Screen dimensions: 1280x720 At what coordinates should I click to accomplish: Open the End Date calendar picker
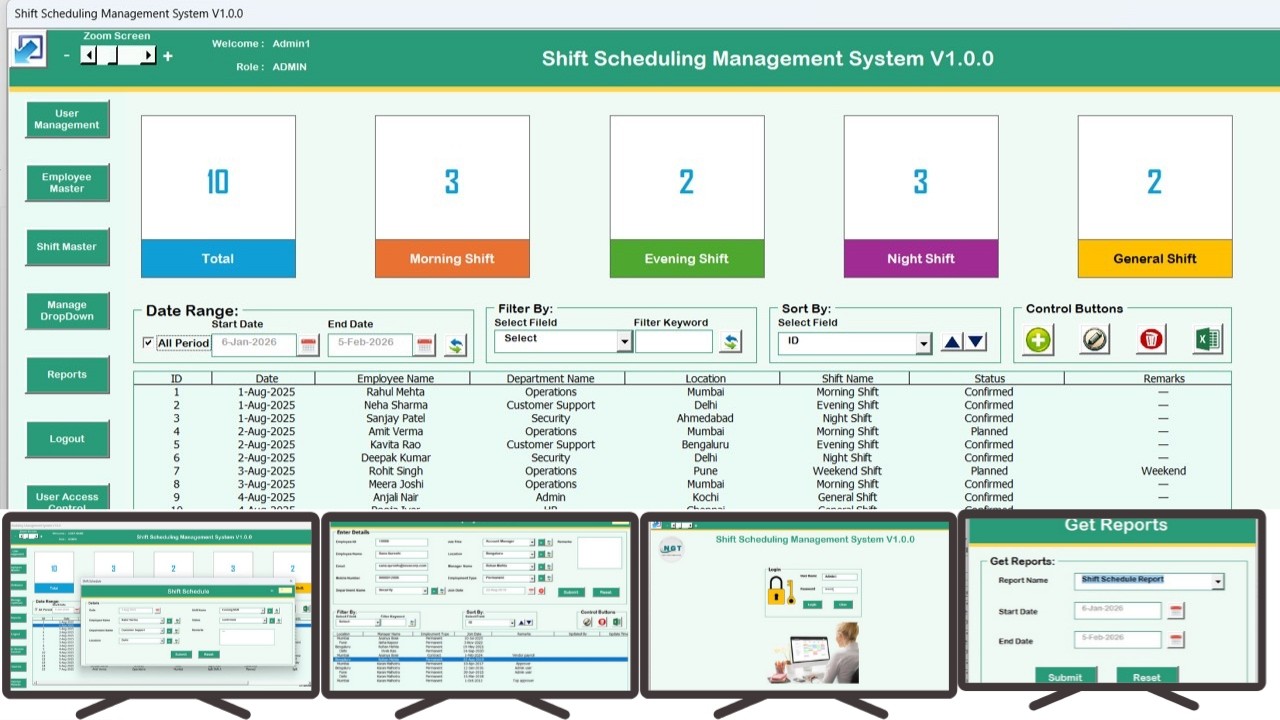(425, 345)
